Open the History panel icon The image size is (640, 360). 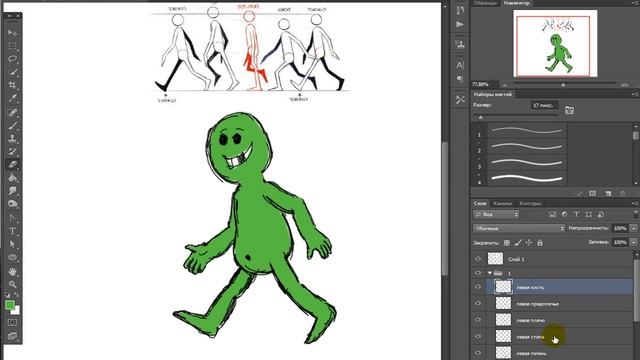[x=460, y=10]
